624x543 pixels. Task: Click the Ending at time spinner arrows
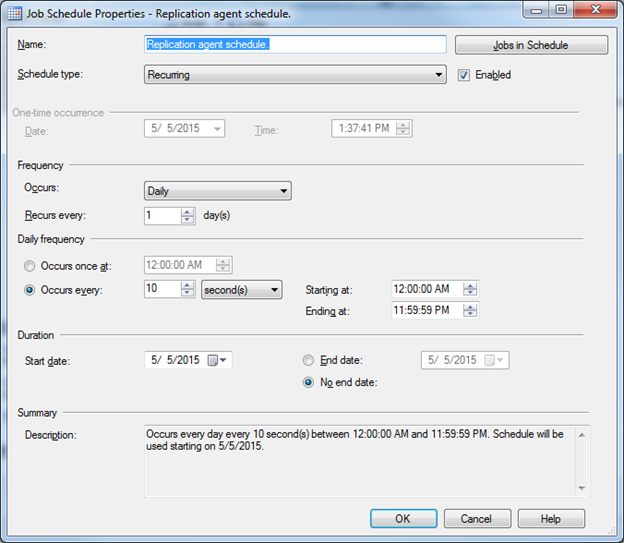(x=470, y=311)
